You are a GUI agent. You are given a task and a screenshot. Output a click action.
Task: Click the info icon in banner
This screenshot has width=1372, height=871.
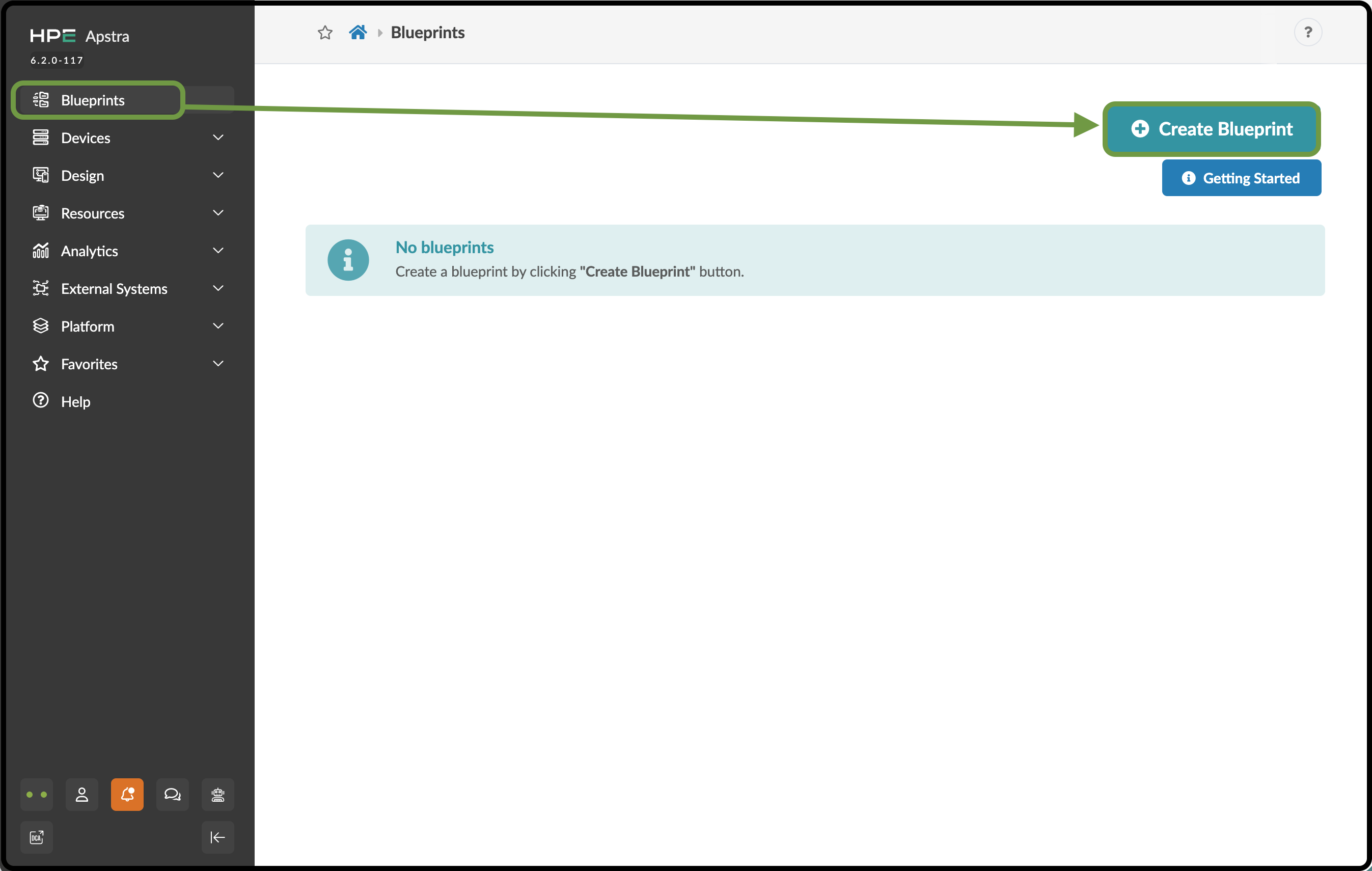click(348, 260)
